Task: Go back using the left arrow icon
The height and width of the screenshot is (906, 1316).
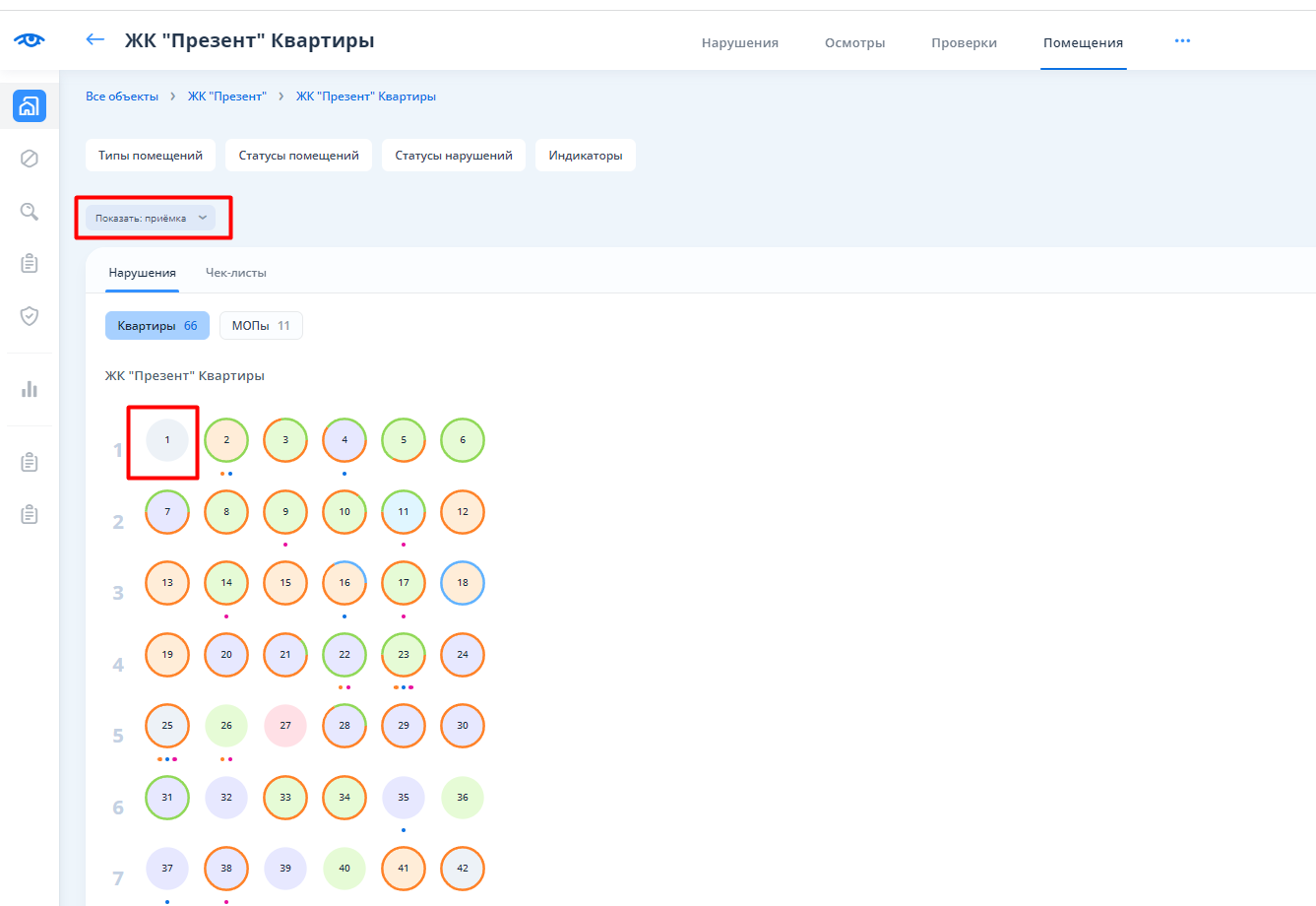Action: [x=94, y=39]
